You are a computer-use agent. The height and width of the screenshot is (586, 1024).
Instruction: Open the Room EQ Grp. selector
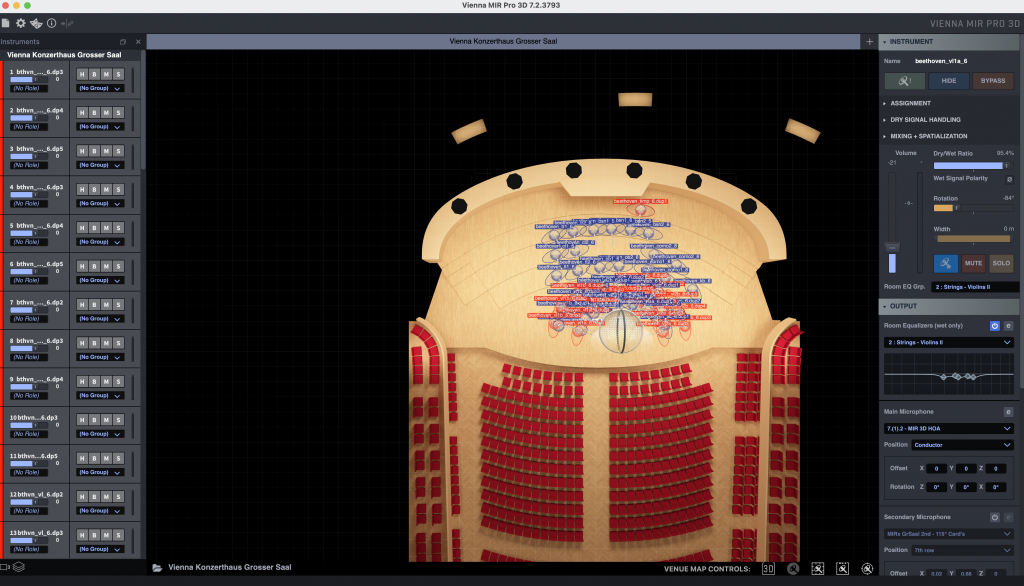(x=975, y=287)
